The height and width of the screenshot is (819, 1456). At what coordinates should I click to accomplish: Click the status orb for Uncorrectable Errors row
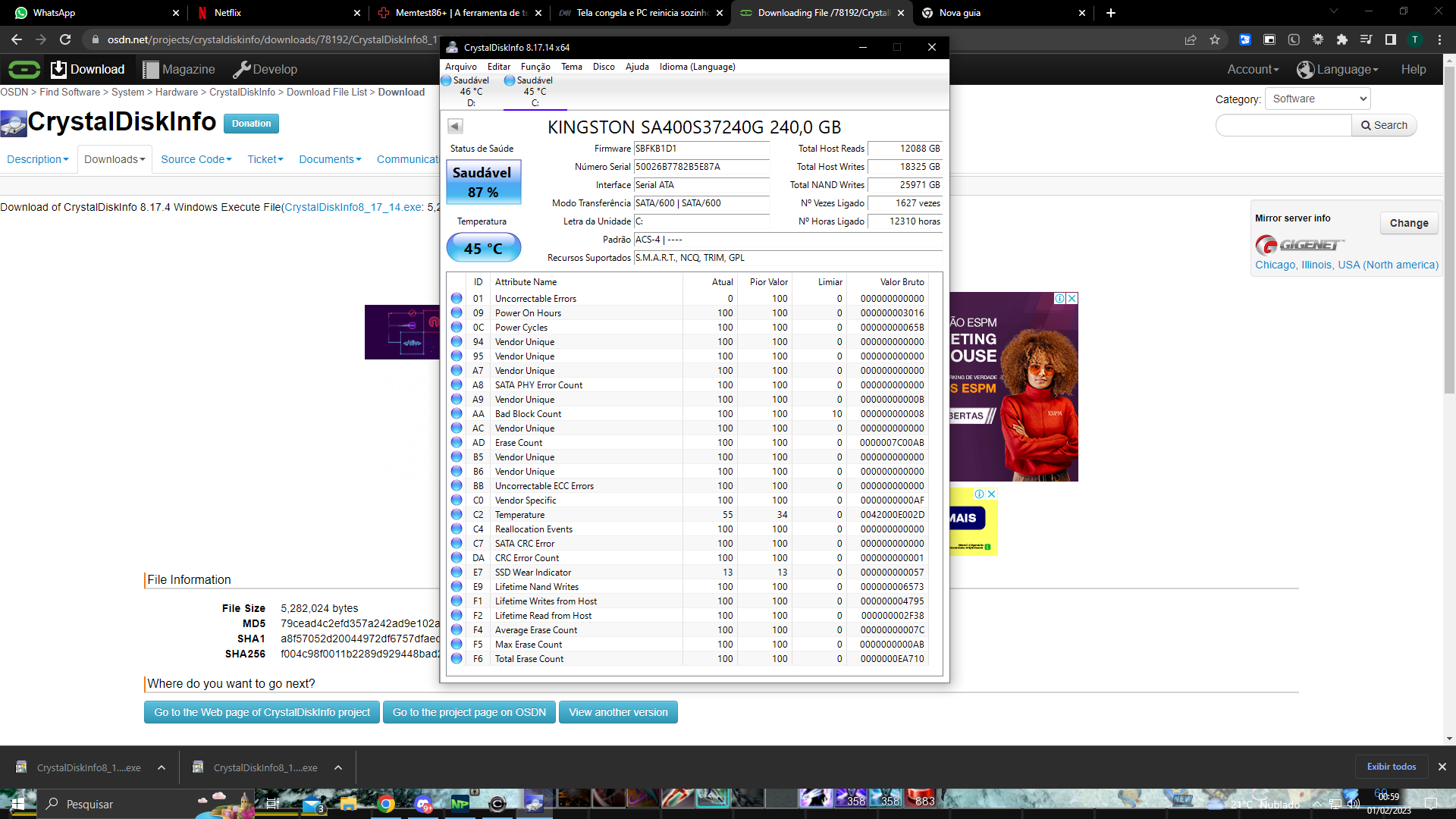457,298
